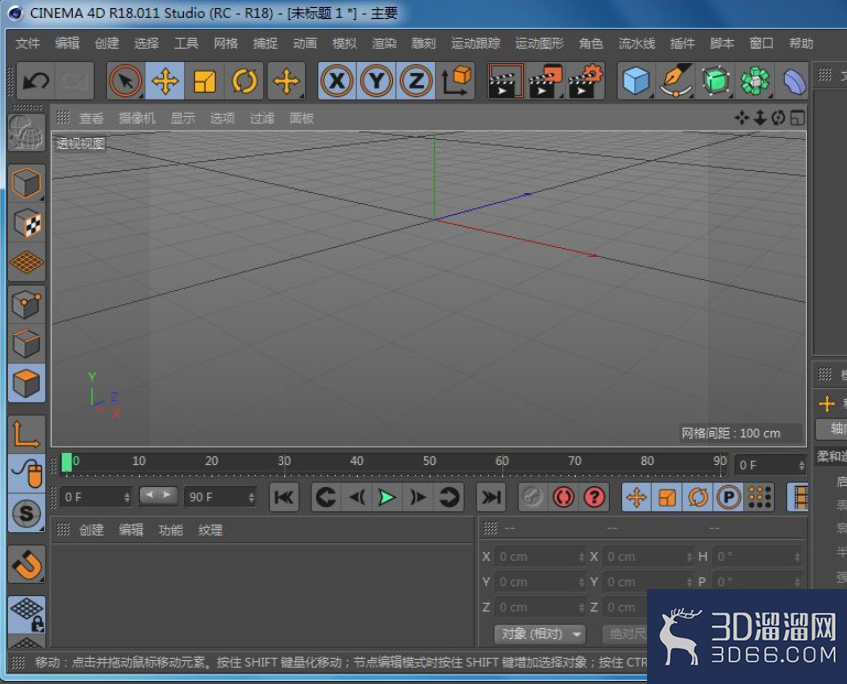Open viewport 摄像机 menu
Screen dimensions: 847x684
pos(137,118)
